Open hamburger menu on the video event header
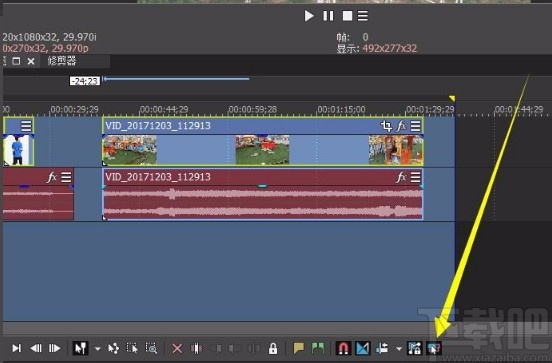552x363 pixels. (x=415, y=126)
